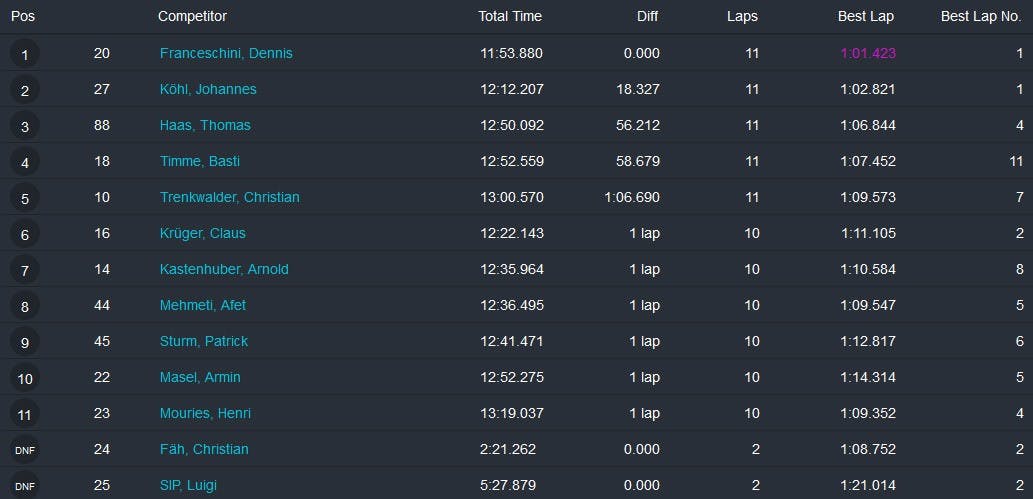Sort by Laps column header

click(742, 16)
